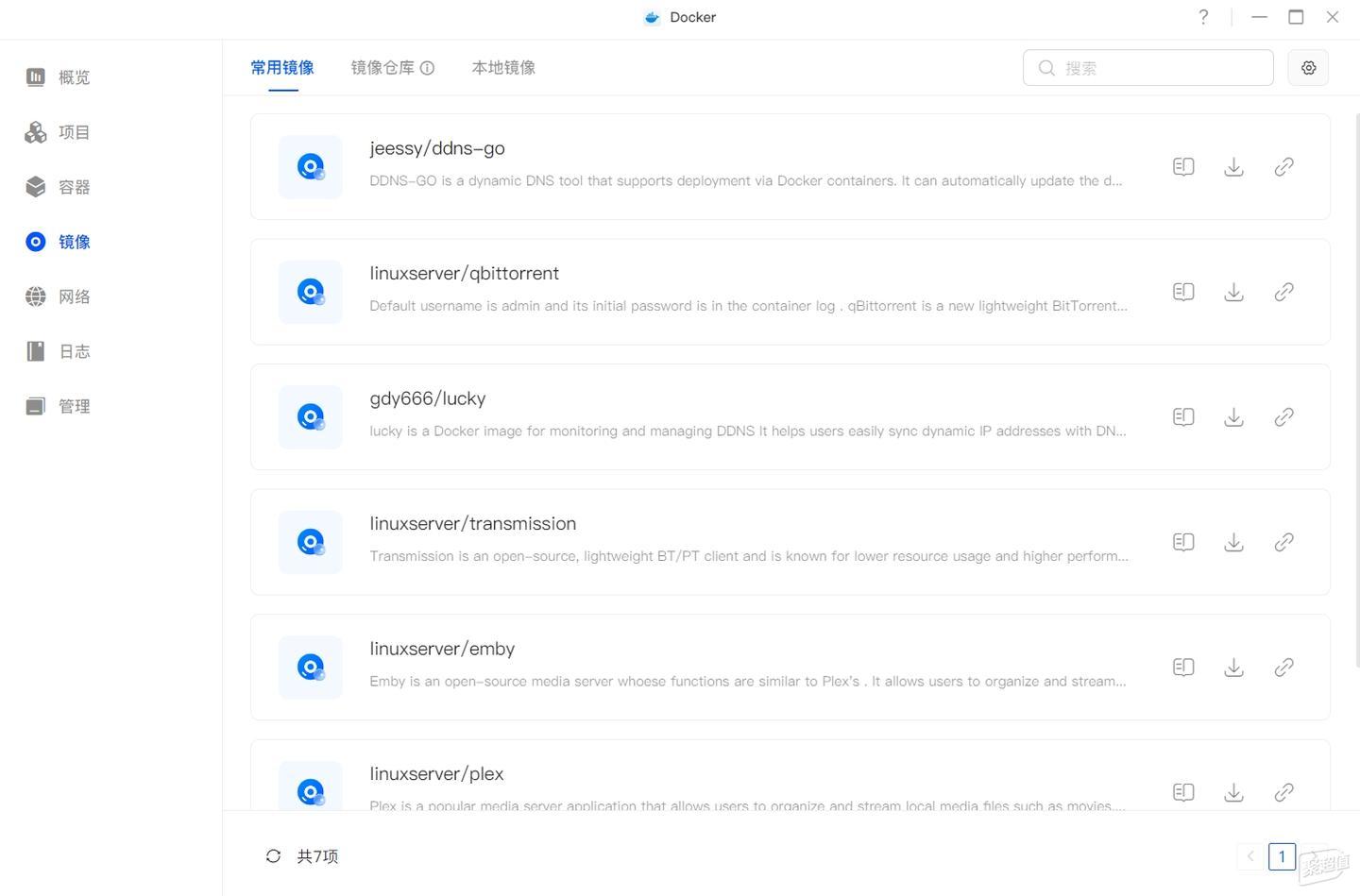This screenshot has width=1360, height=896.
Task: Go to the 容器 containers section
Action: (x=59, y=187)
